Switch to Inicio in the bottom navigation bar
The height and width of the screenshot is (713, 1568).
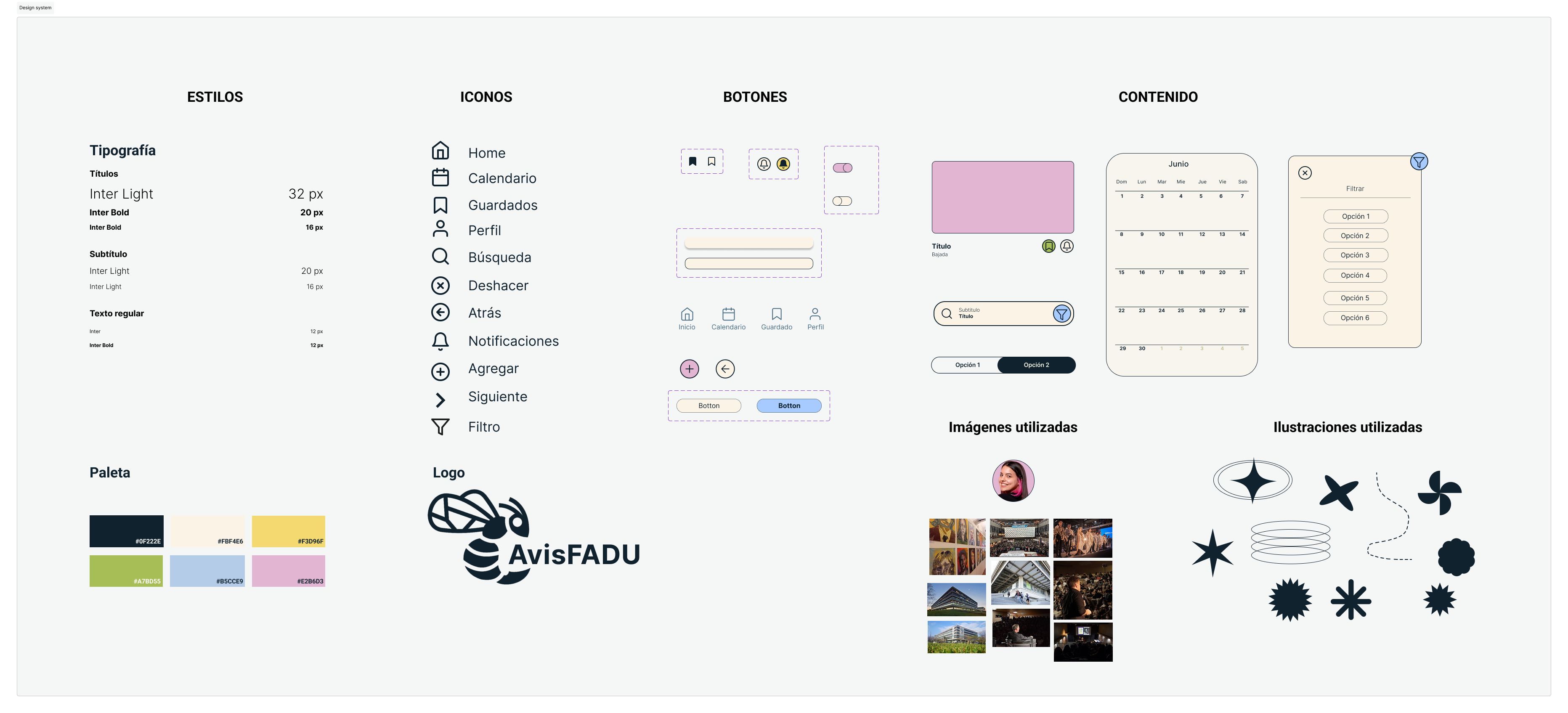click(x=687, y=318)
